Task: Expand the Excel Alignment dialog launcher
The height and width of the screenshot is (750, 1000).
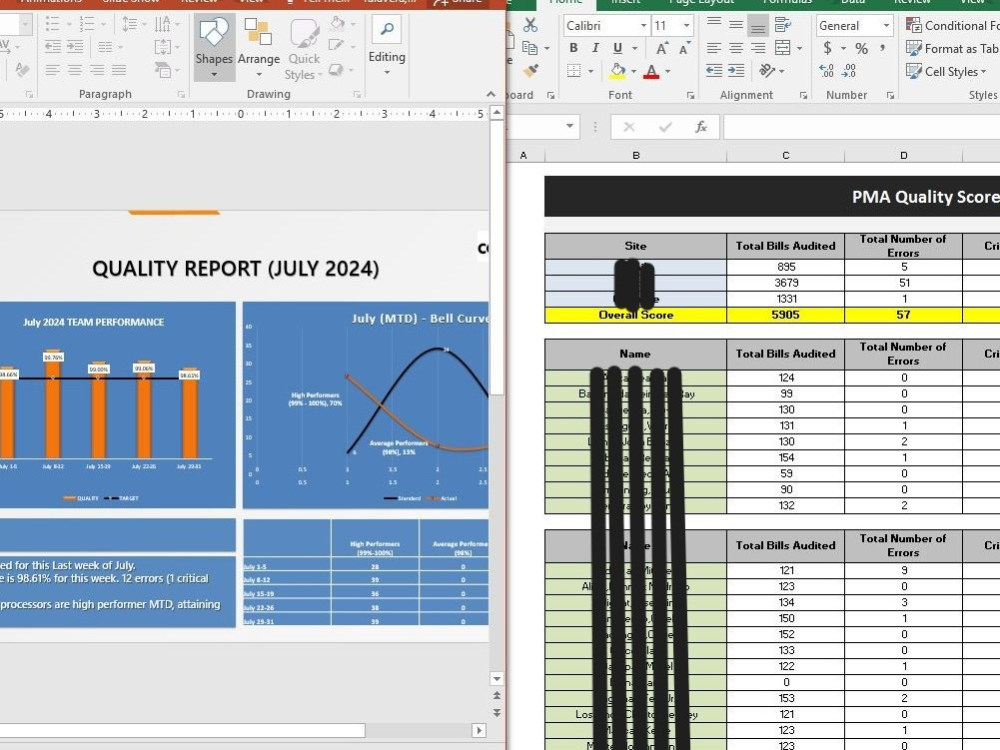Action: (x=804, y=95)
